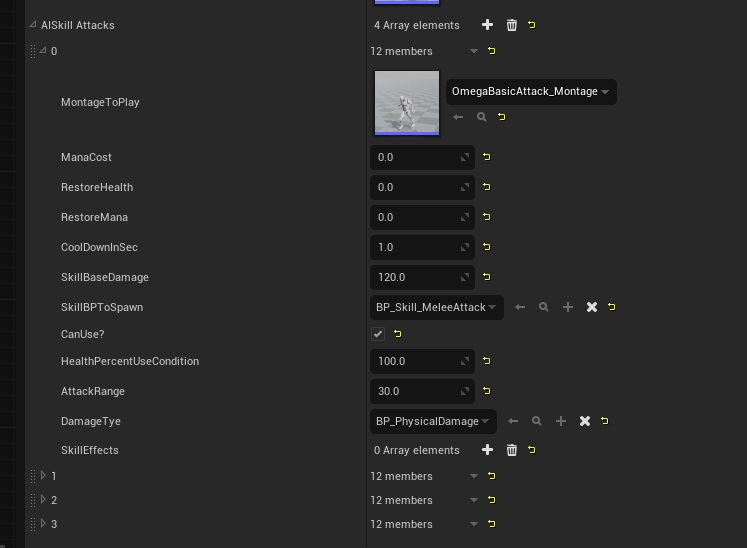Reset ManaCost to default value

point(486,157)
